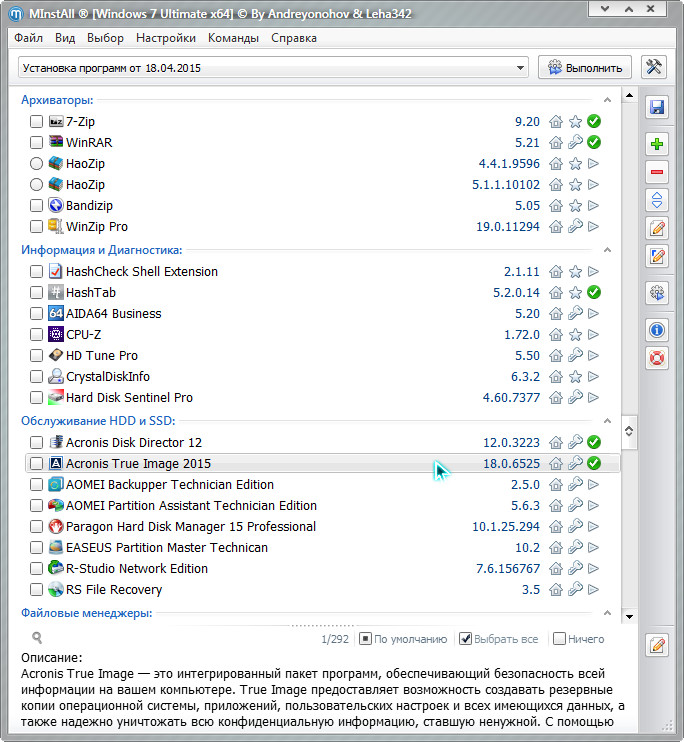
Task: Click the star icon in 7-Zip row
Action: tap(575, 122)
